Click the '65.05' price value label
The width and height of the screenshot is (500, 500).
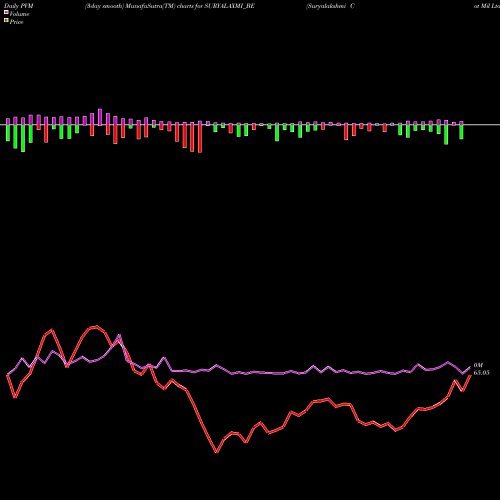pos(481,373)
